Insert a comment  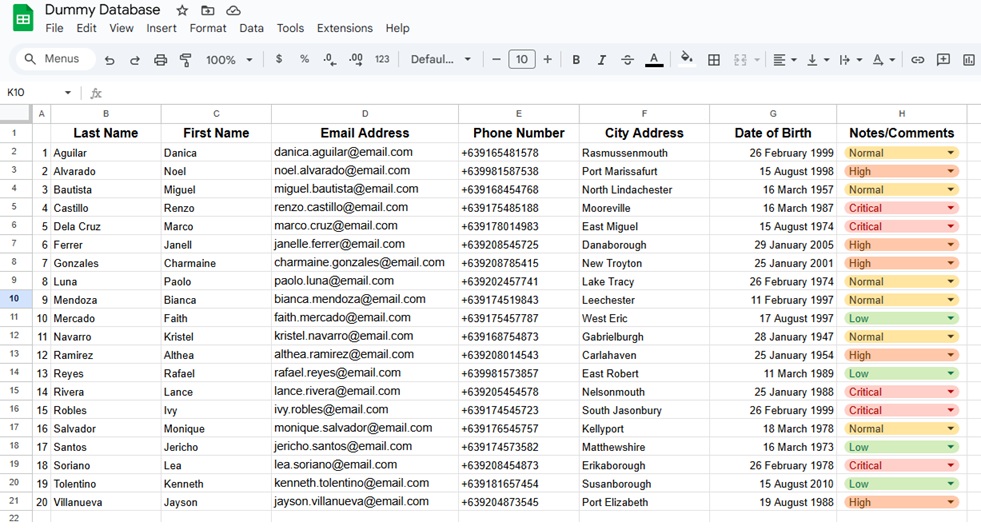click(943, 59)
